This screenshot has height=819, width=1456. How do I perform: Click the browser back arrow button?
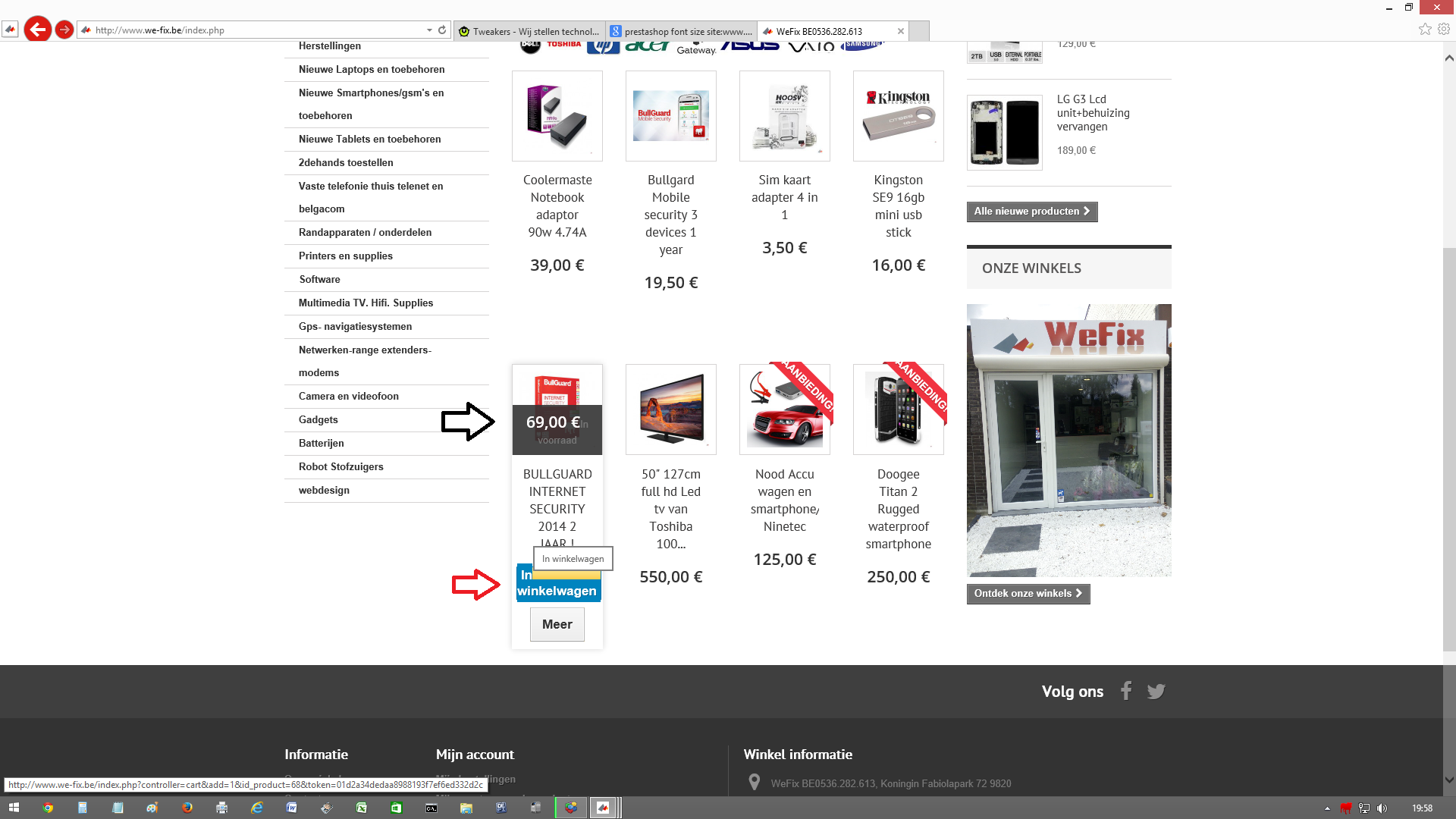click(x=37, y=30)
